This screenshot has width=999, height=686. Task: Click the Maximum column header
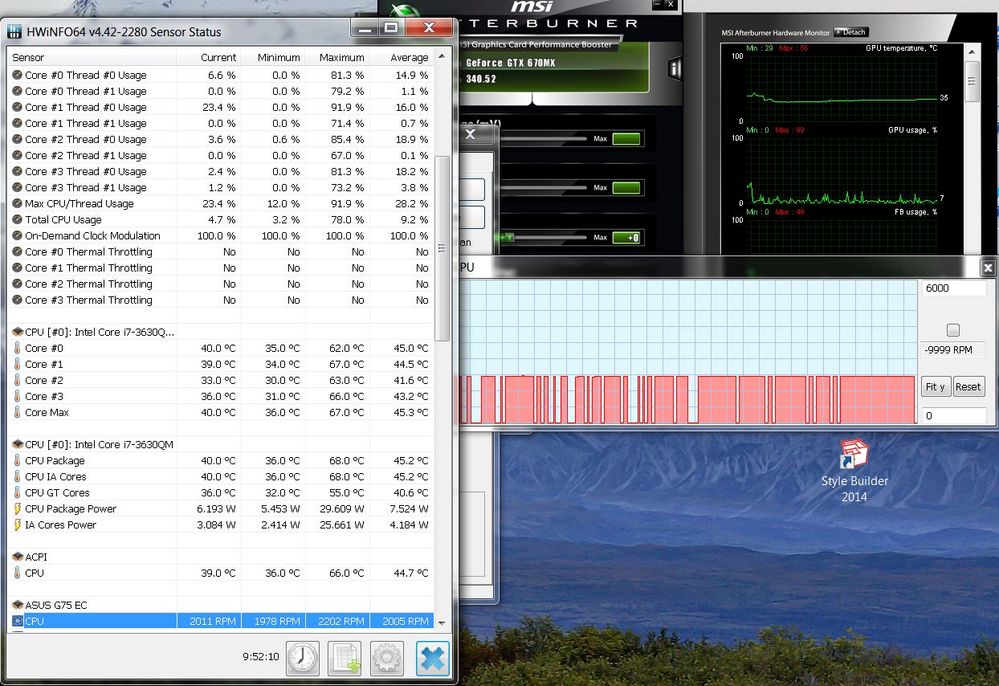pos(342,58)
